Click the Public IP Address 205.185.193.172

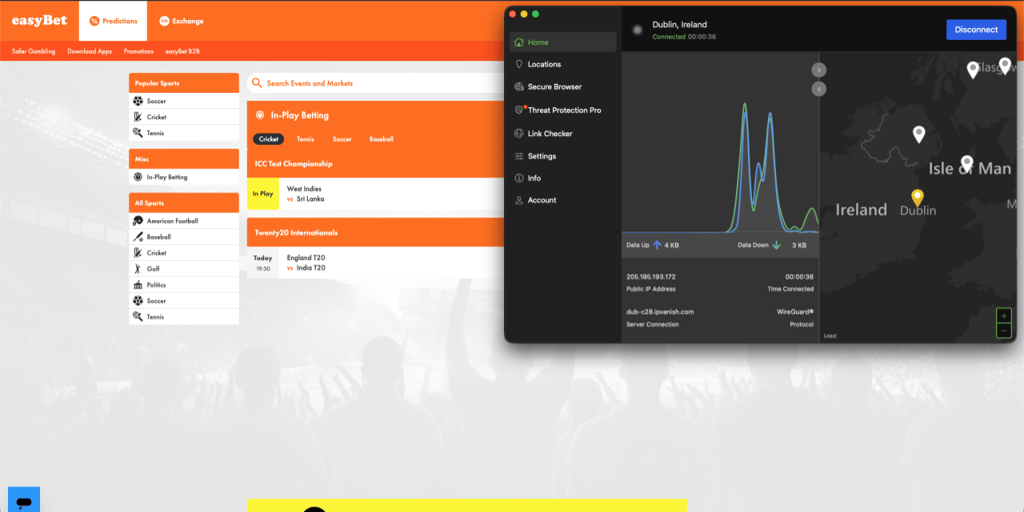650,277
